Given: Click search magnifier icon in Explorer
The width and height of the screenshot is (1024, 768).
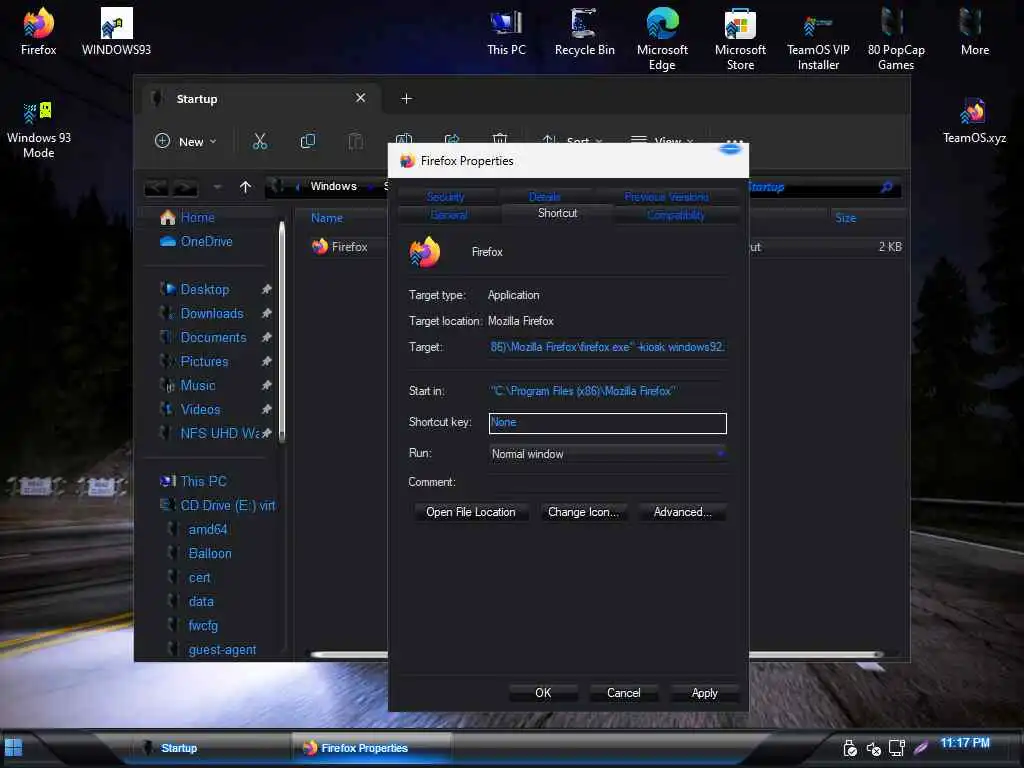Looking at the screenshot, I should [886, 187].
